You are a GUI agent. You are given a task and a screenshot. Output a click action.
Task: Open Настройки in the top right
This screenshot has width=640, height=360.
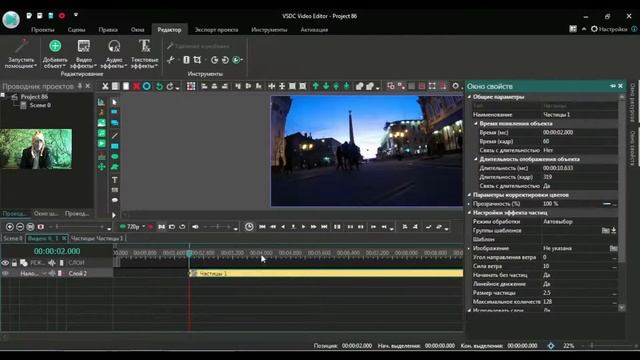(x=609, y=29)
